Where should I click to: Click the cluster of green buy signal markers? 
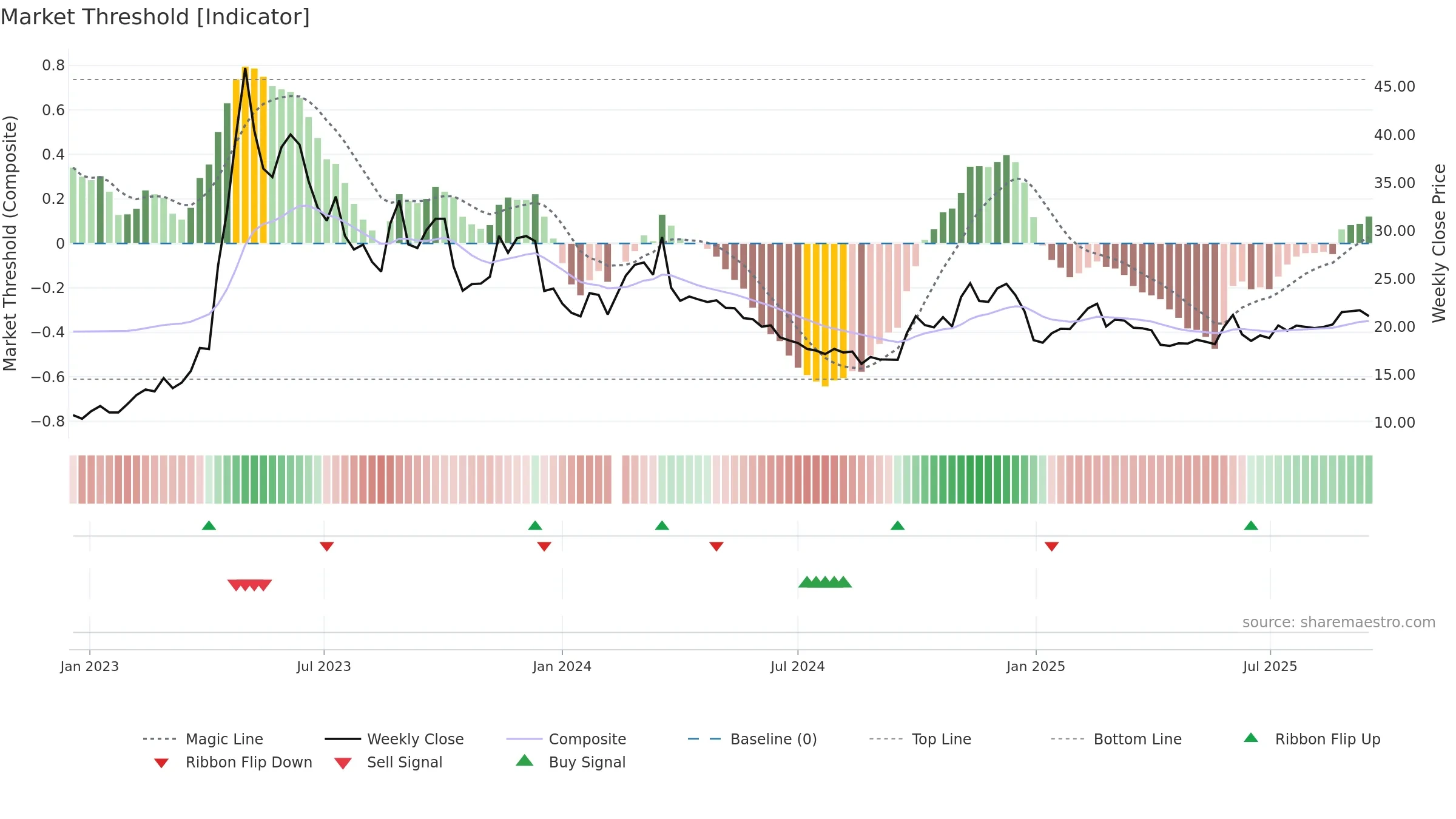825,582
